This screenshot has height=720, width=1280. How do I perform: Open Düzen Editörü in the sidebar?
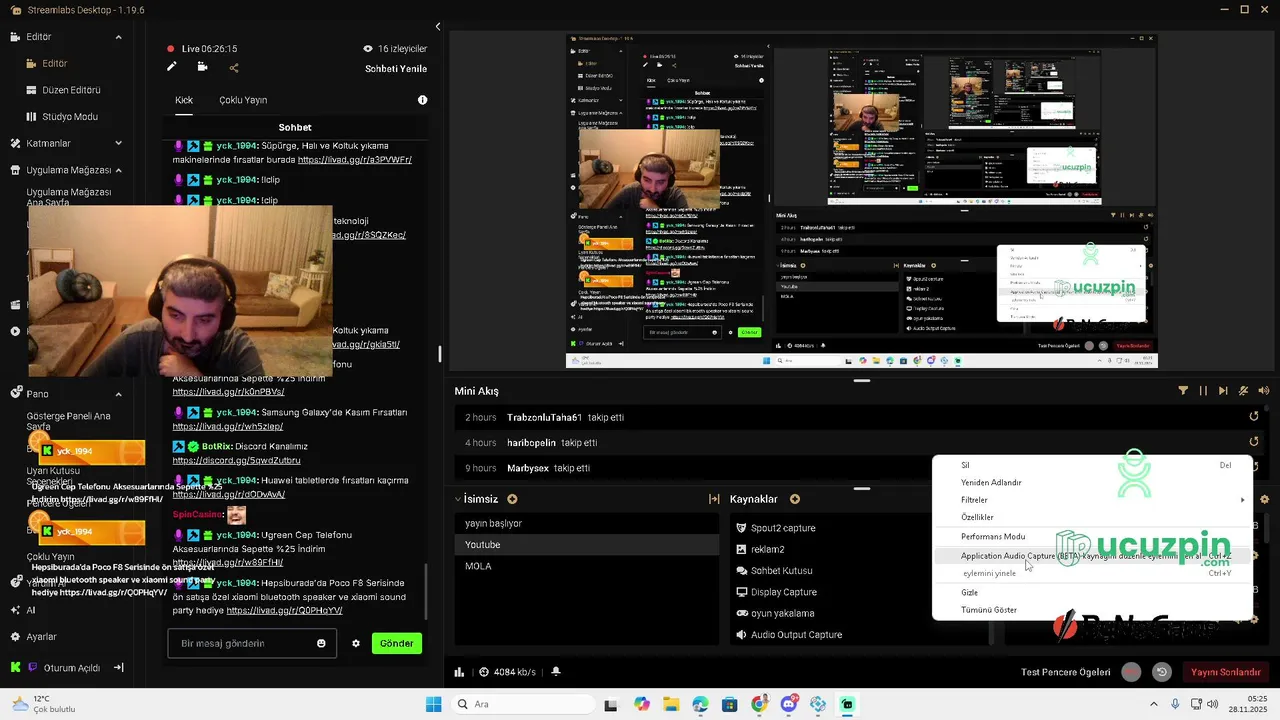[x=70, y=90]
